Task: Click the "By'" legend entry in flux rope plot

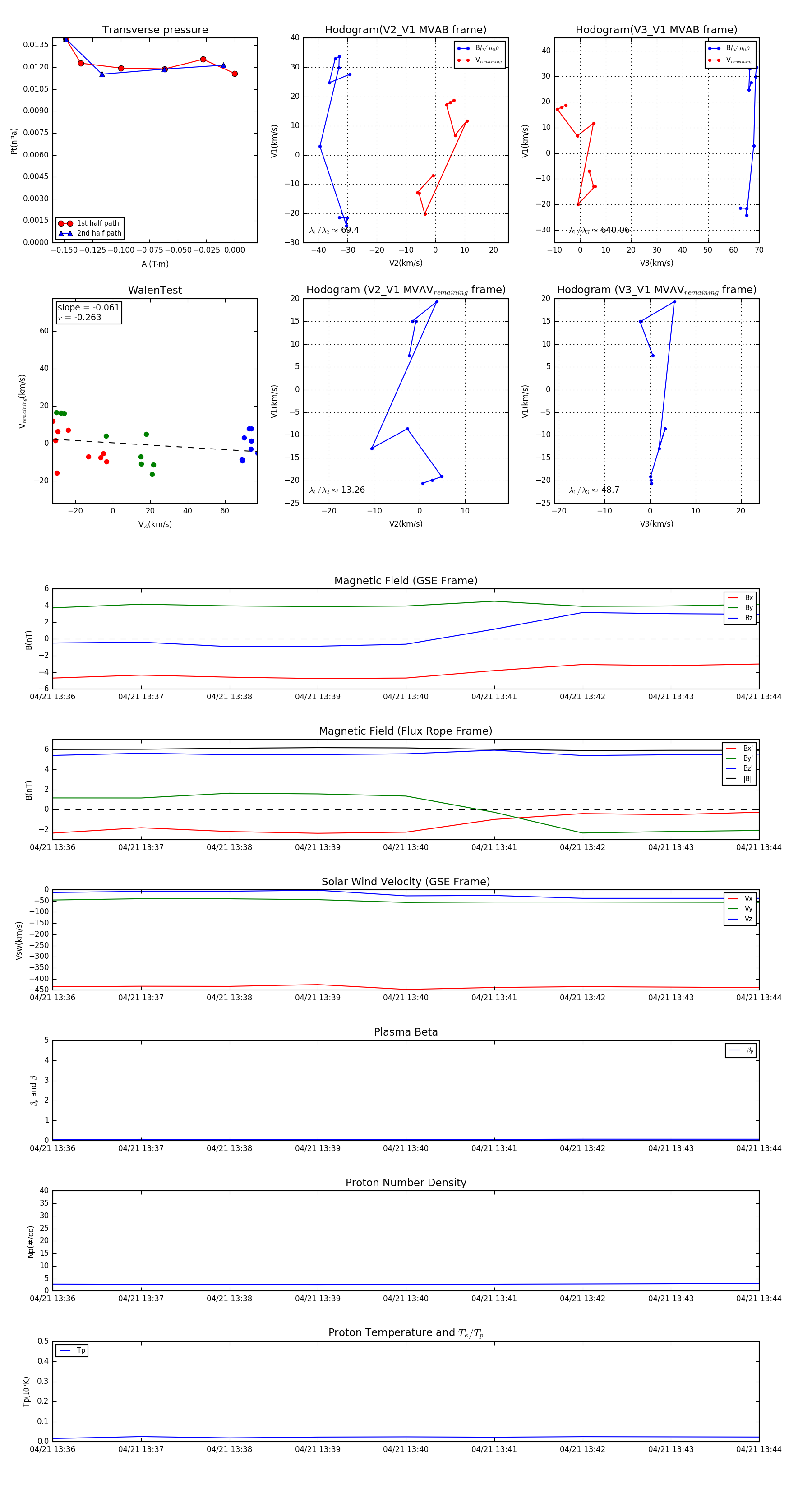Action: tap(739, 758)
